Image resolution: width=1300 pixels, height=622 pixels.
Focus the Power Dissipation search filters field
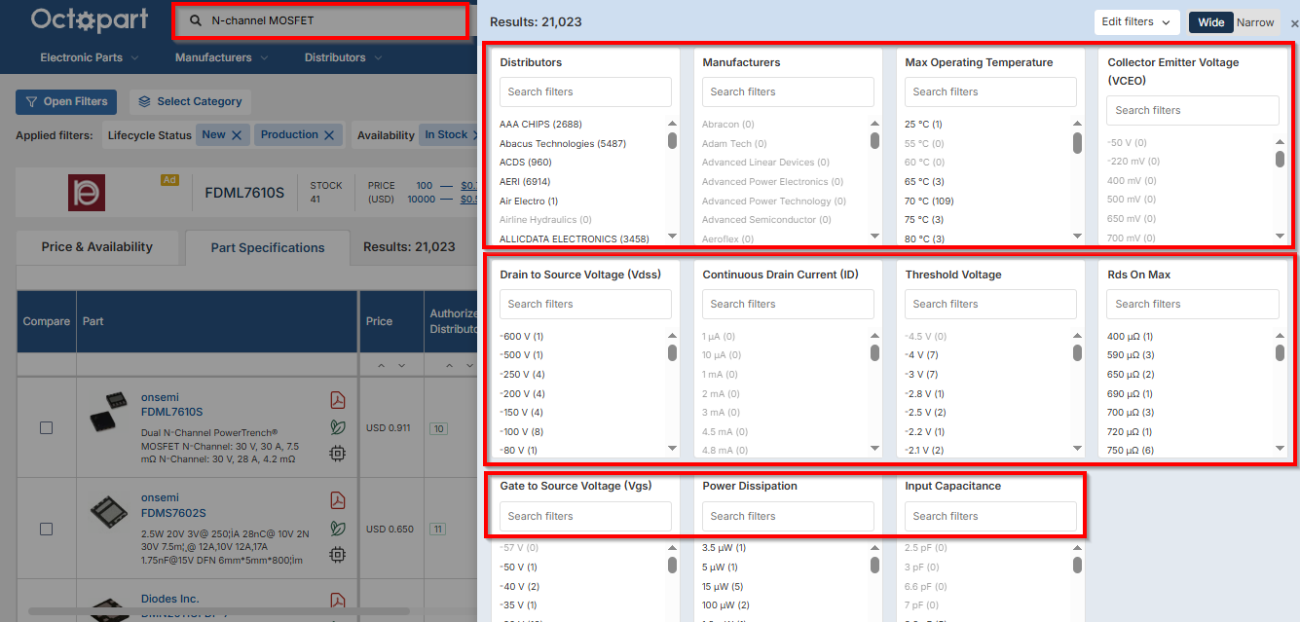pos(788,516)
